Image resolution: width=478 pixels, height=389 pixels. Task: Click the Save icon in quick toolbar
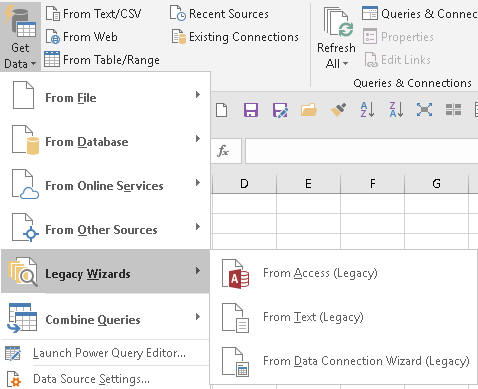[x=251, y=110]
